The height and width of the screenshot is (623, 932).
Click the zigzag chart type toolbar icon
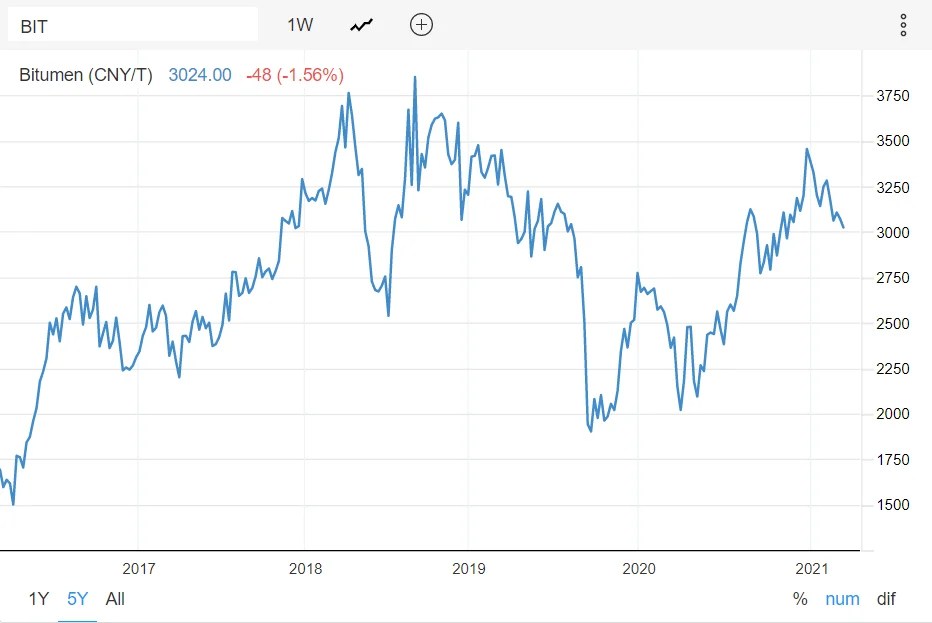pyautogui.click(x=360, y=24)
